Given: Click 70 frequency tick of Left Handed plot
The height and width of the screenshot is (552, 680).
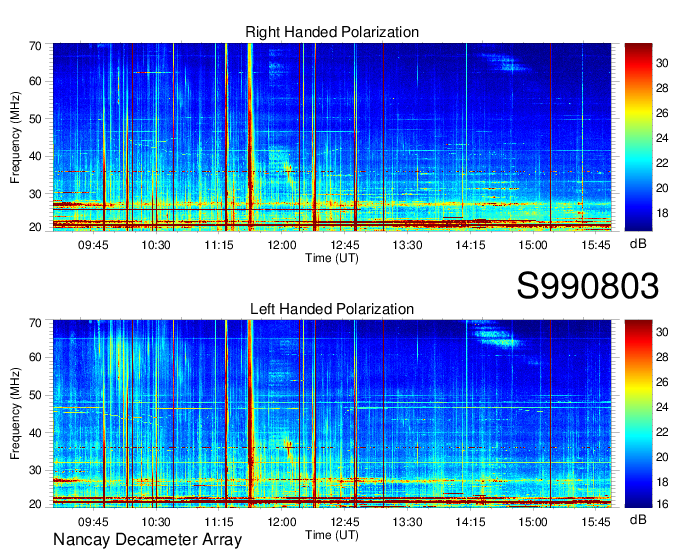Looking at the screenshot, I should tap(35, 323).
